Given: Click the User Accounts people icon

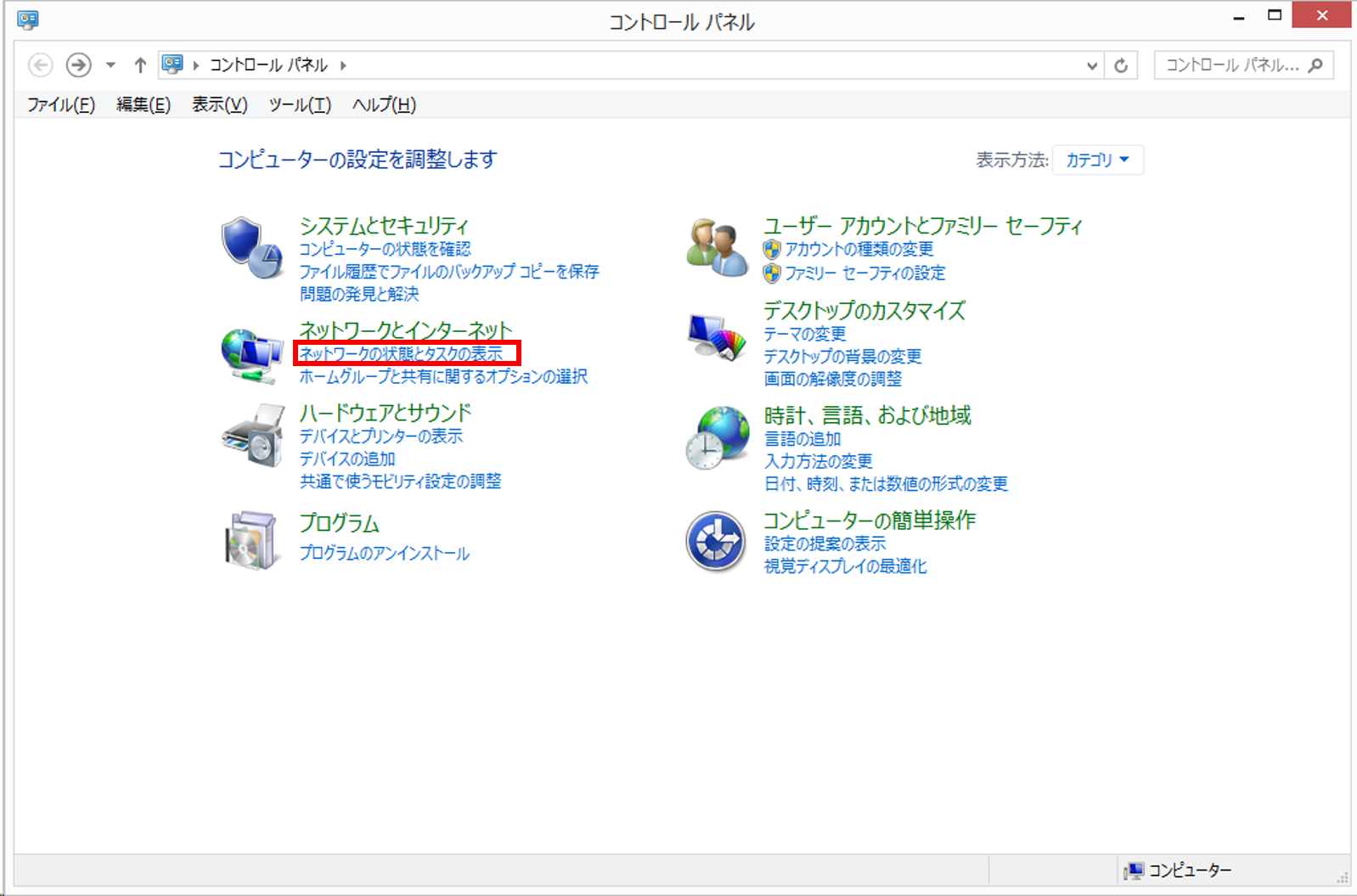Looking at the screenshot, I should coord(718,247).
